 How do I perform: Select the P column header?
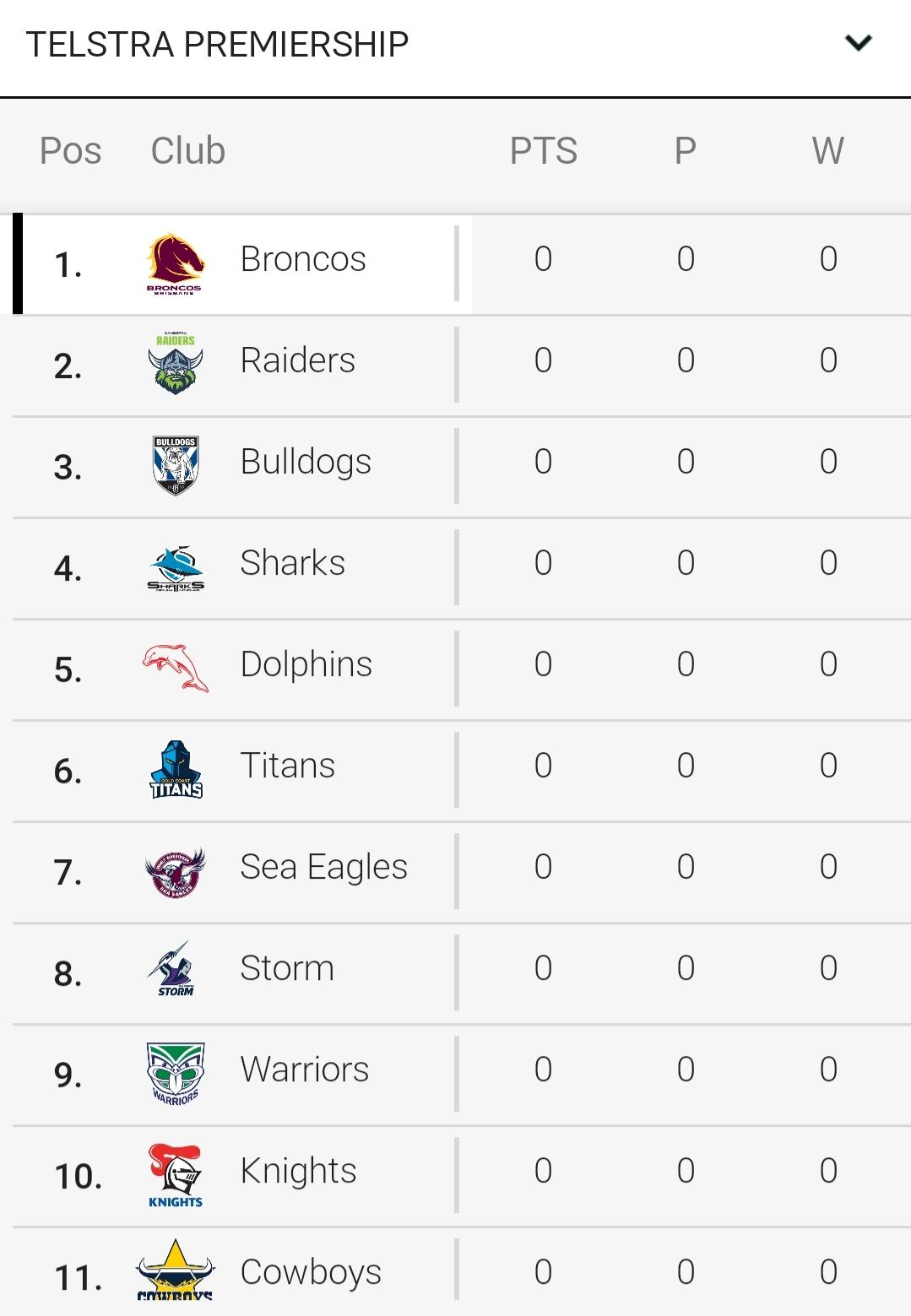click(685, 151)
